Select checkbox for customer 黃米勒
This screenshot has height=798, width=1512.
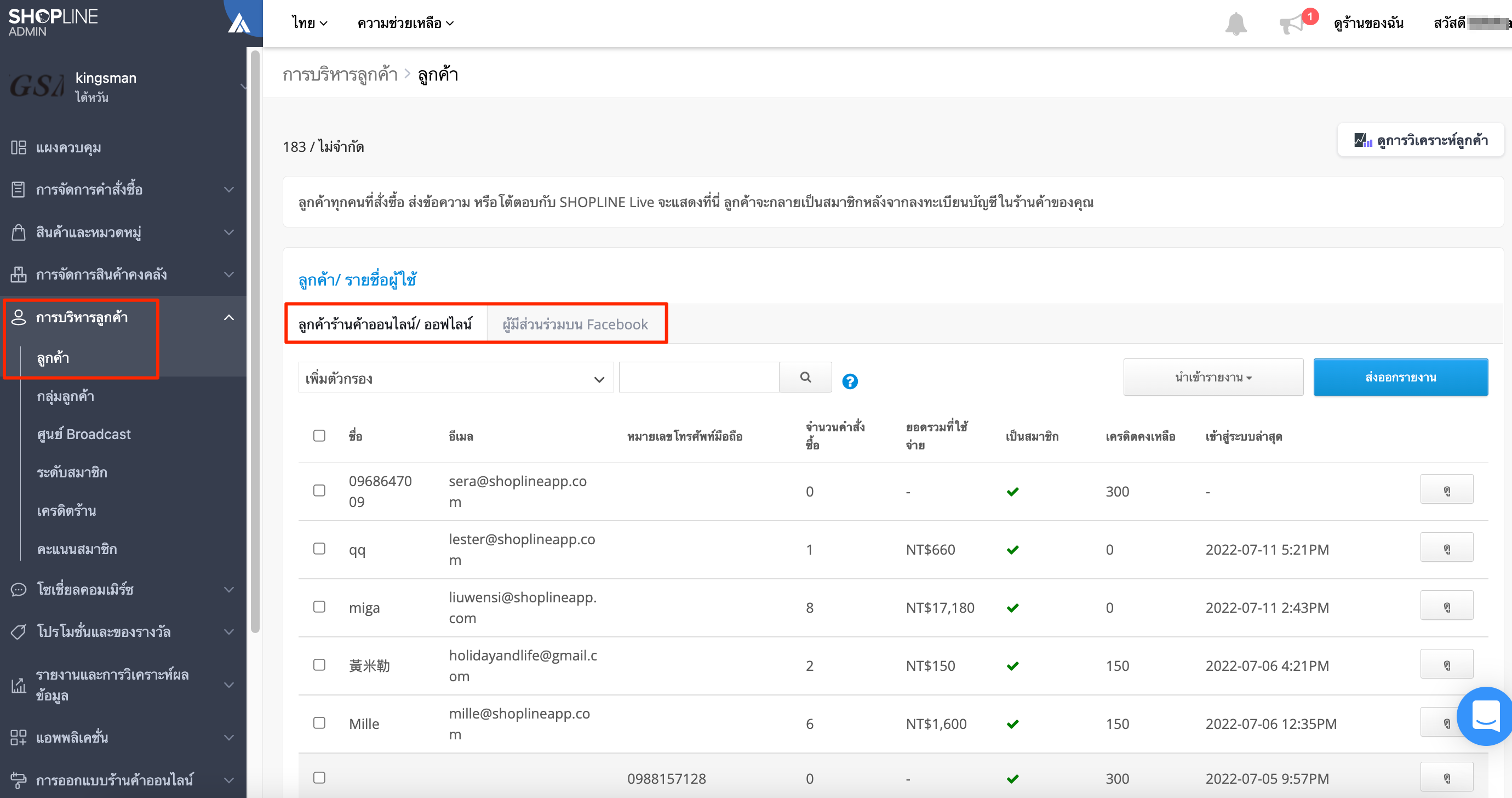319,665
